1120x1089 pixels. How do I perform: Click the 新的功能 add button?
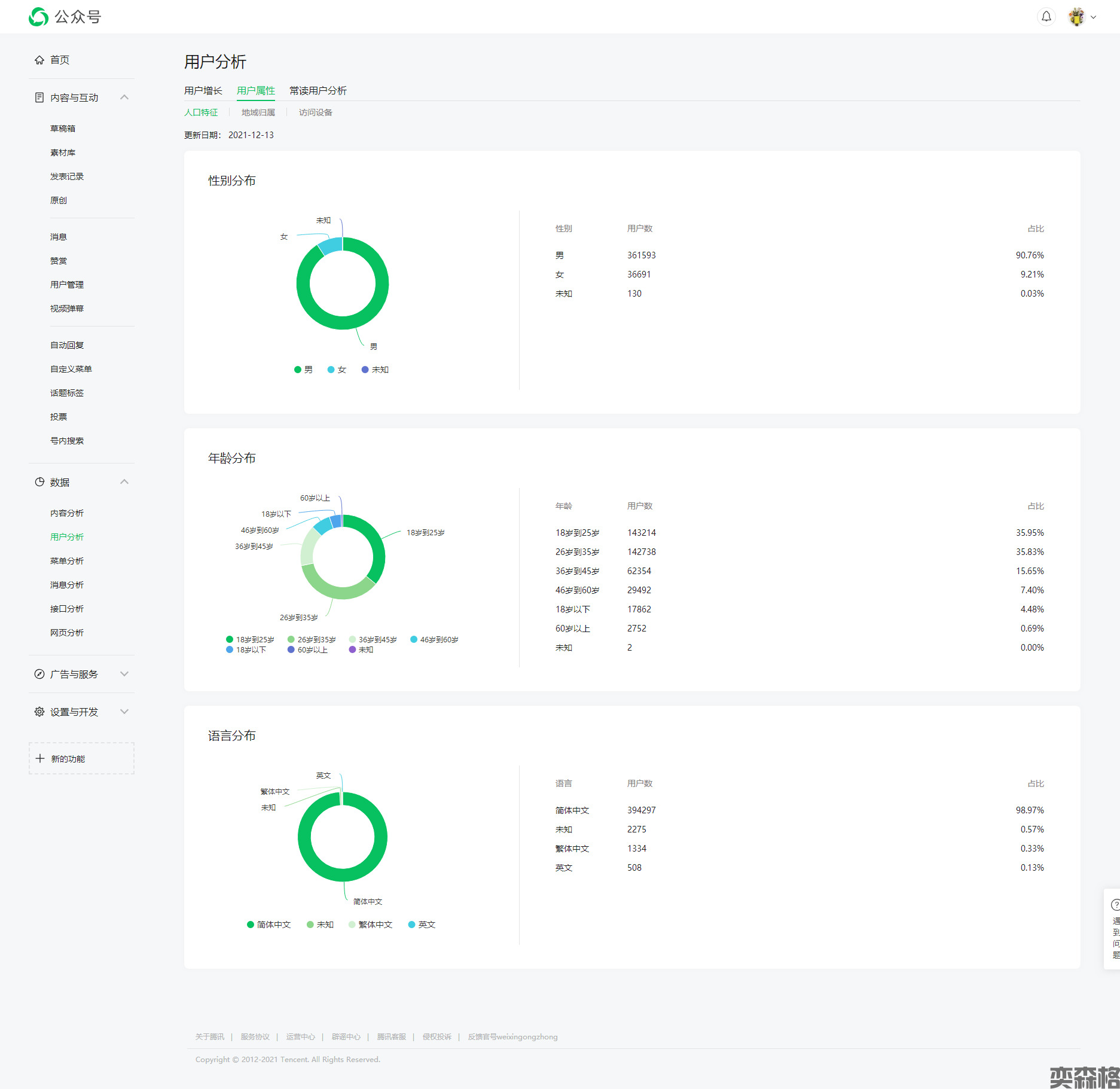pyautogui.click(x=81, y=758)
